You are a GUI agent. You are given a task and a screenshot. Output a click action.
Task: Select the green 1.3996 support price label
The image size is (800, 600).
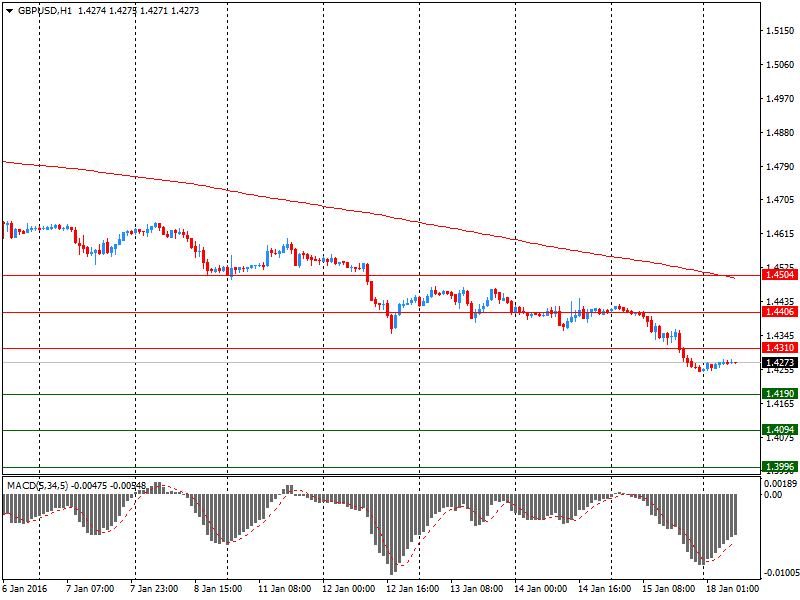pyautogui.click(x=780, y=467)
